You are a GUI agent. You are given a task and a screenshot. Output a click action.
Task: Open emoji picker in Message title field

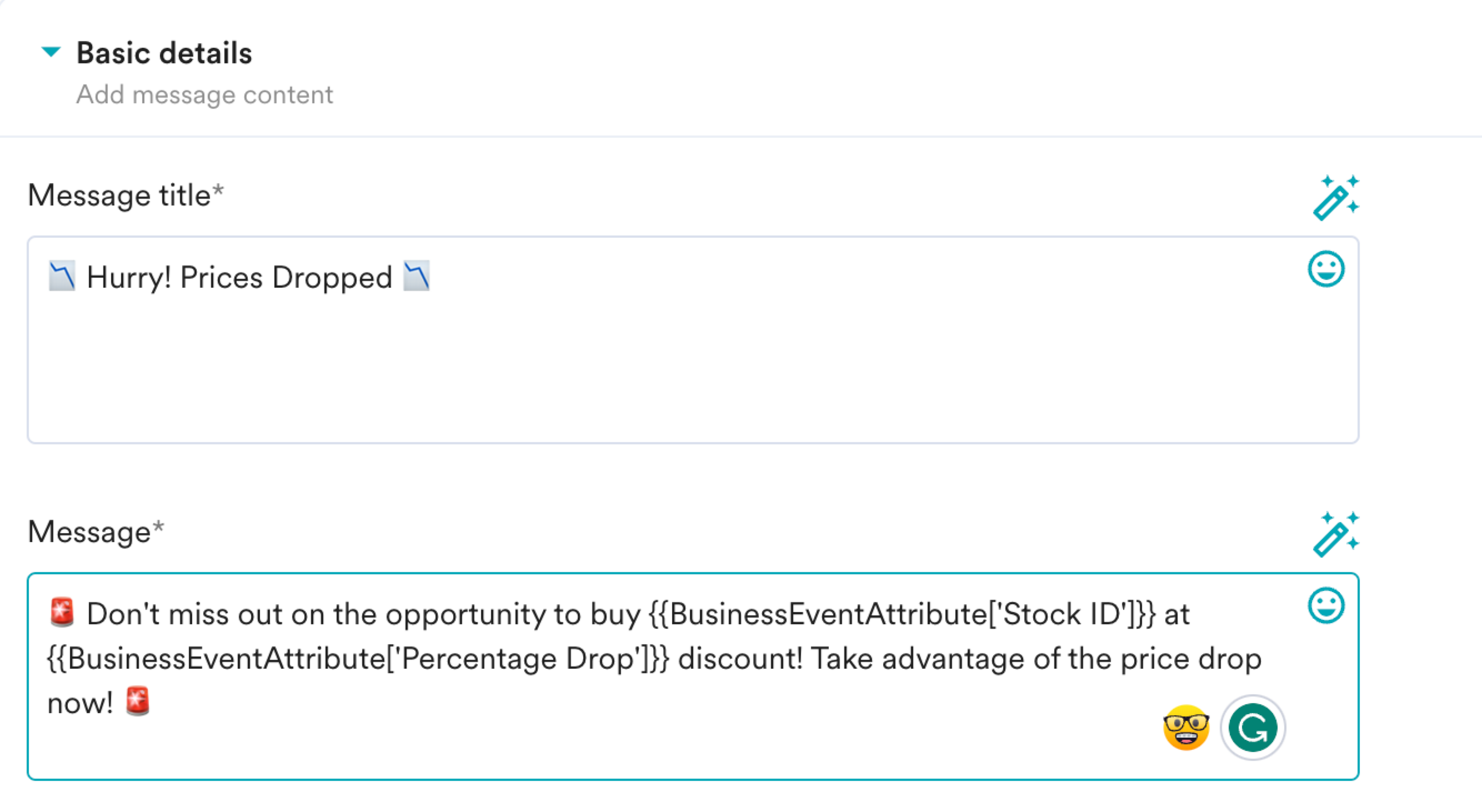[1326, 269]
